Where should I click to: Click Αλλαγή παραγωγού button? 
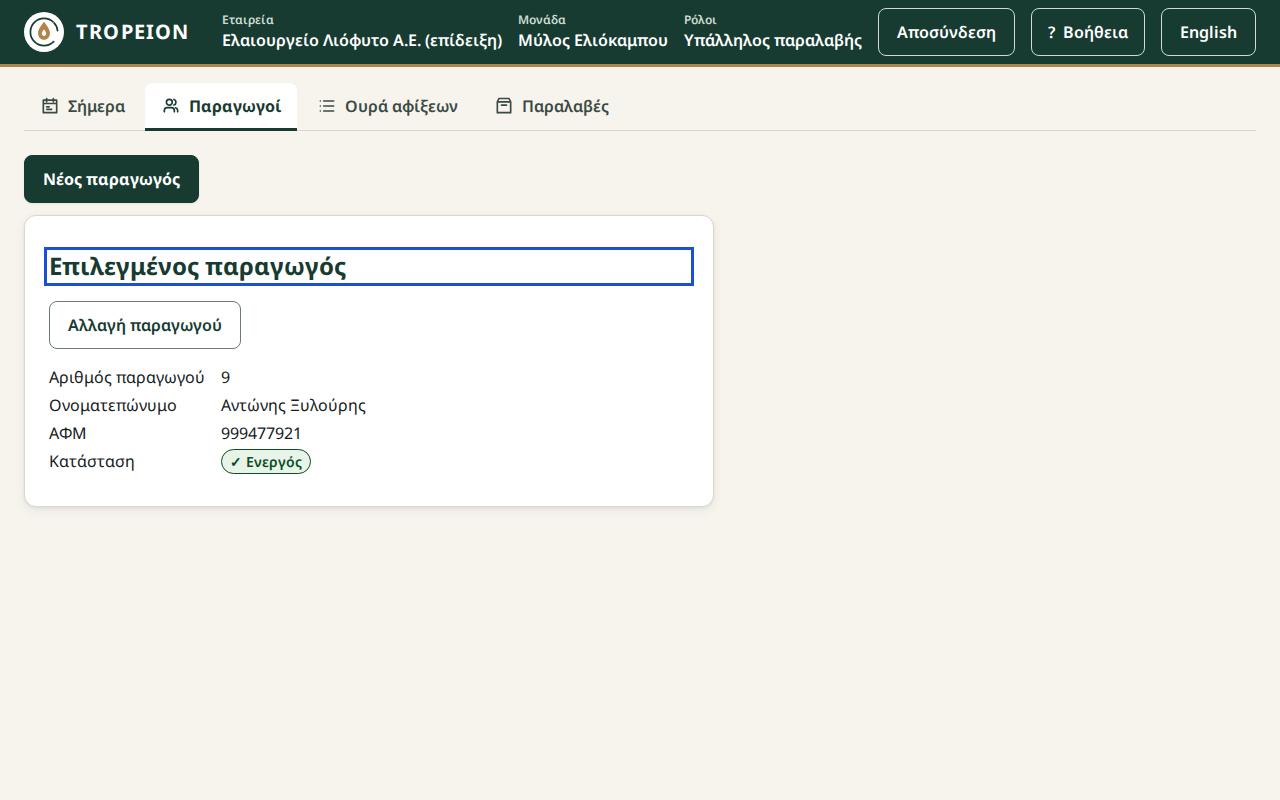pos(145,325)
